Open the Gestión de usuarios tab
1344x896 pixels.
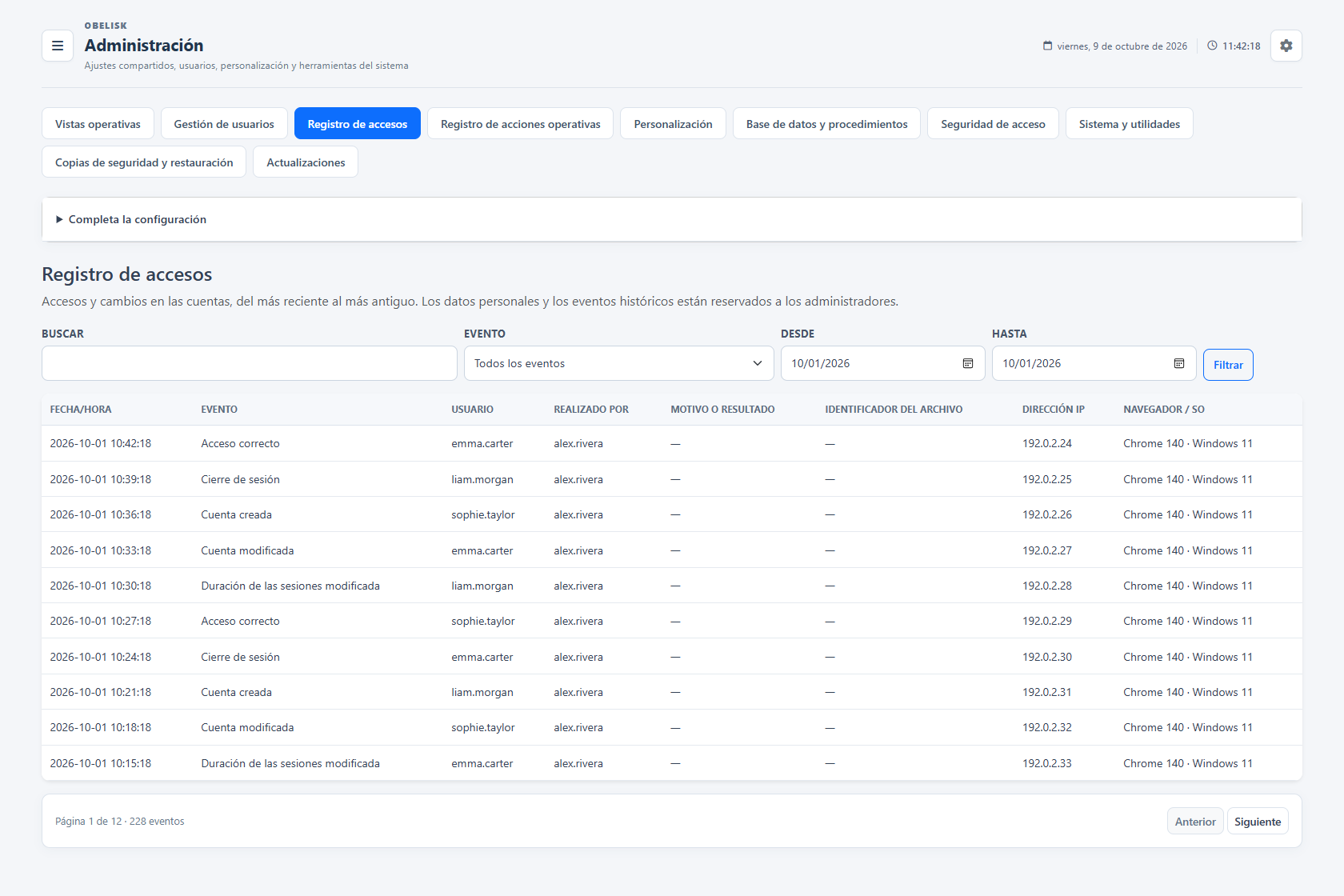[x=224, y=124]
